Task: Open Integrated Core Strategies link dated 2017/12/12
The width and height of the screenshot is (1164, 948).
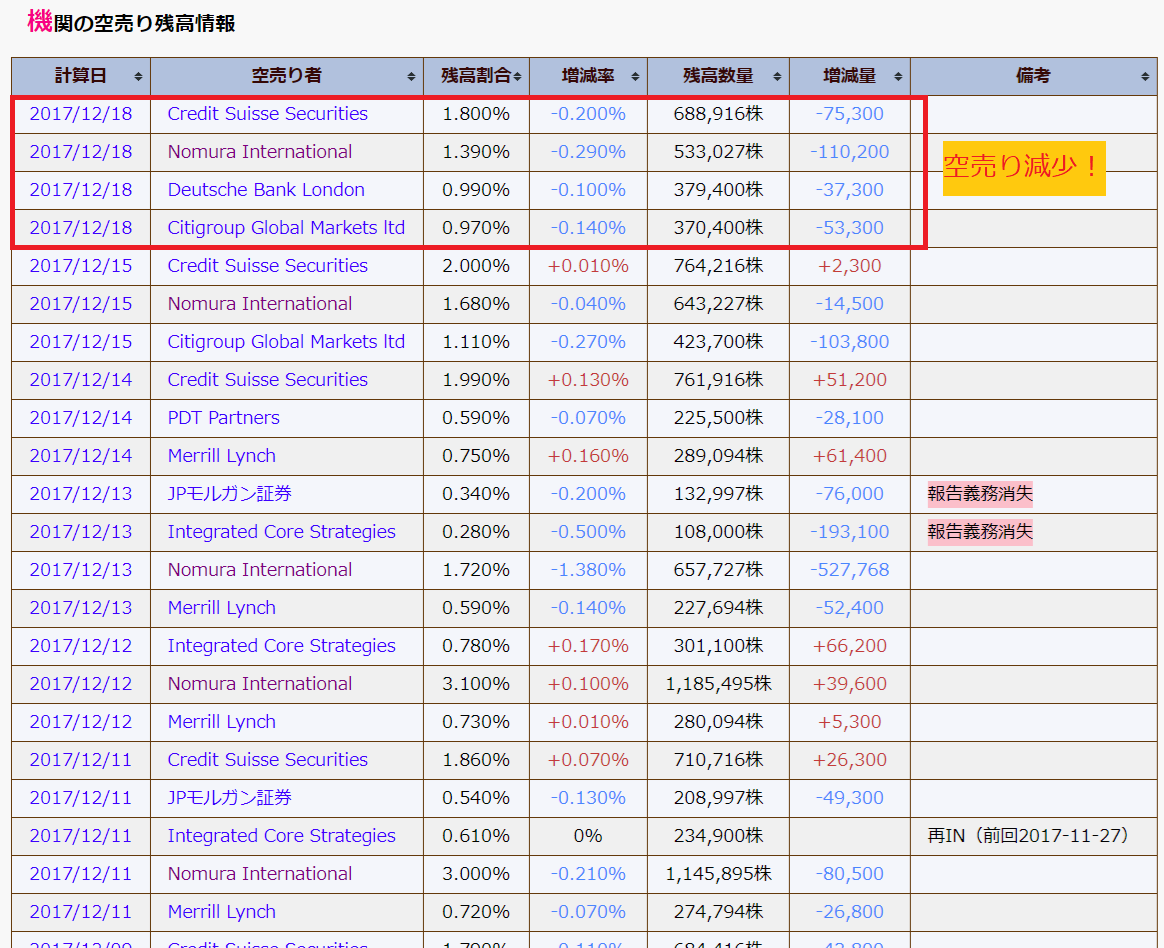Action: (x=281, y=646)
